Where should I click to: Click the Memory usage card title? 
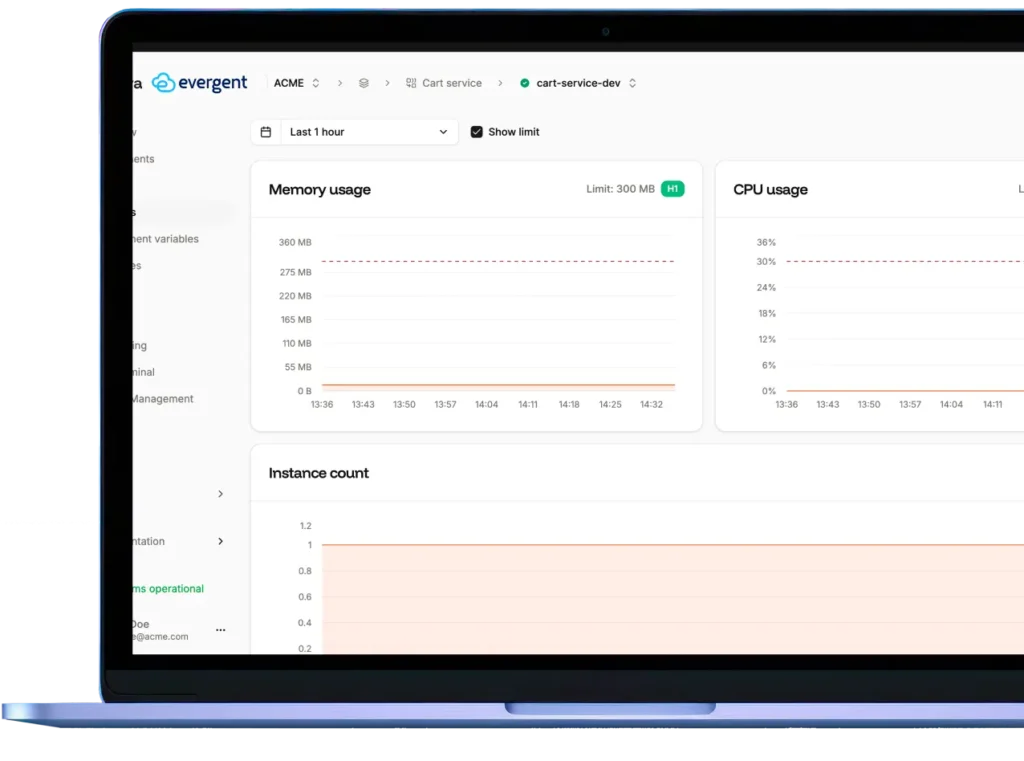(319, 190)
